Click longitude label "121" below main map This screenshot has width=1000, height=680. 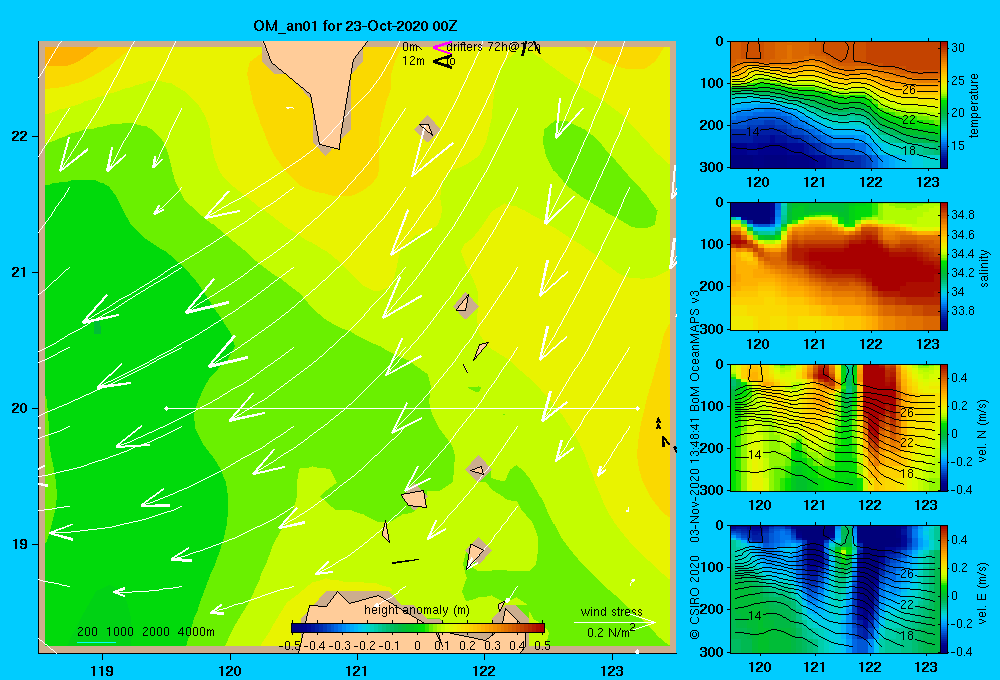357,670
